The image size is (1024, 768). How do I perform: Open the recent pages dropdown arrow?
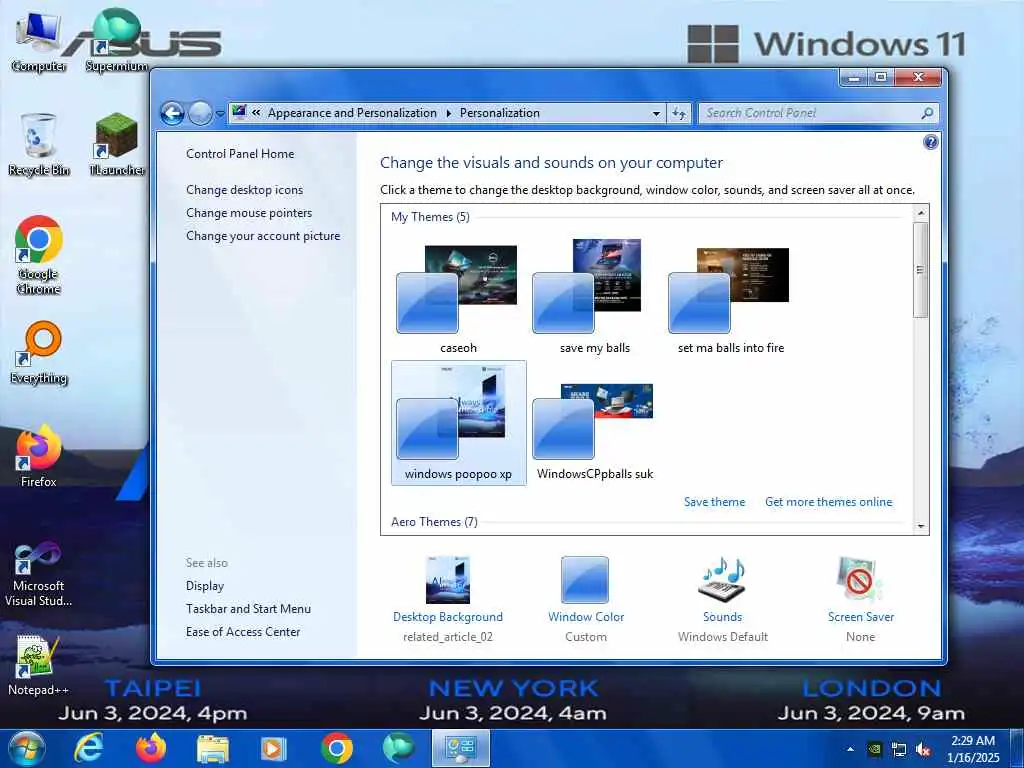pos(220,114)
